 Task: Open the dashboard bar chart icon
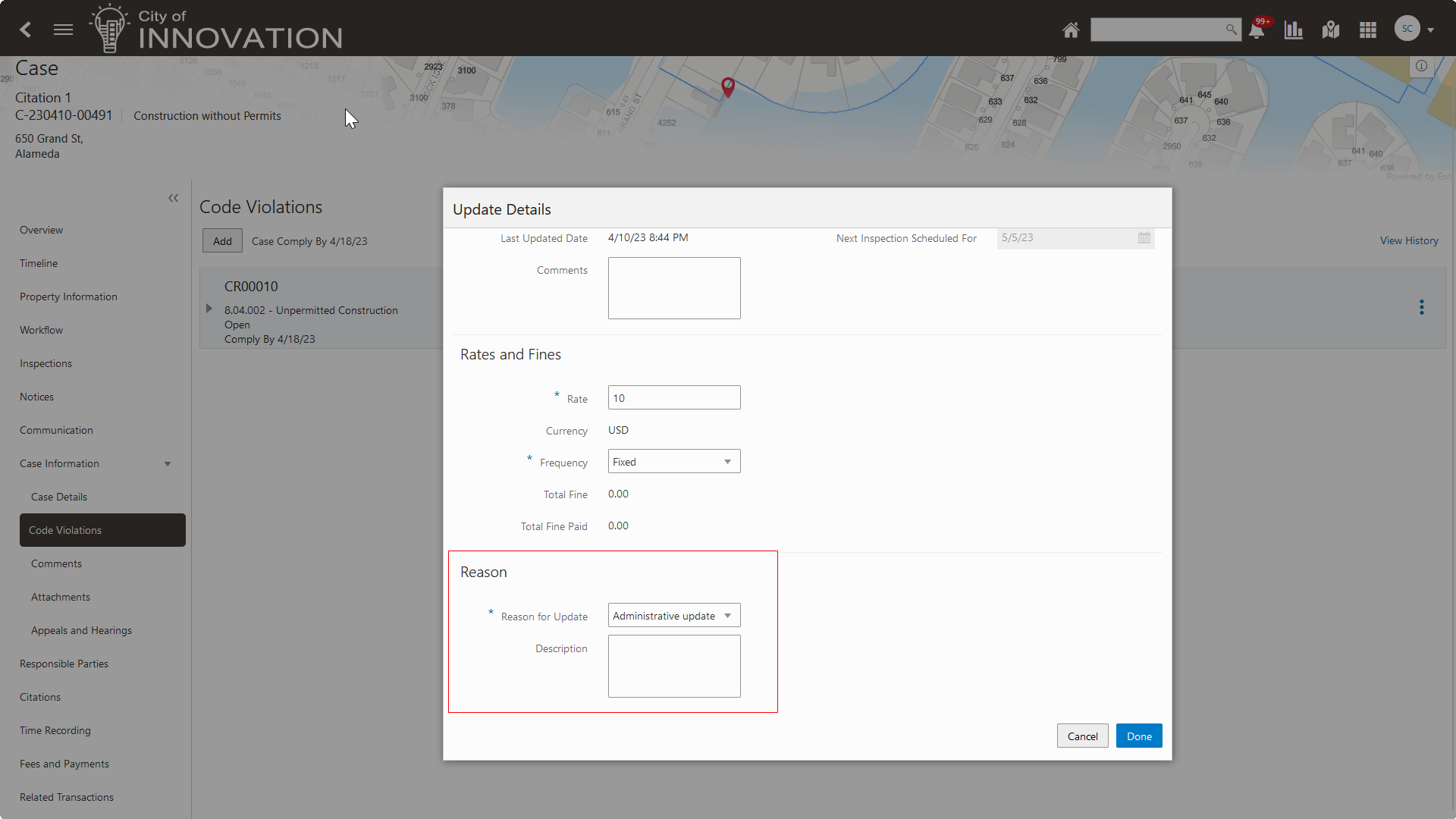(x=1294, y=30)
